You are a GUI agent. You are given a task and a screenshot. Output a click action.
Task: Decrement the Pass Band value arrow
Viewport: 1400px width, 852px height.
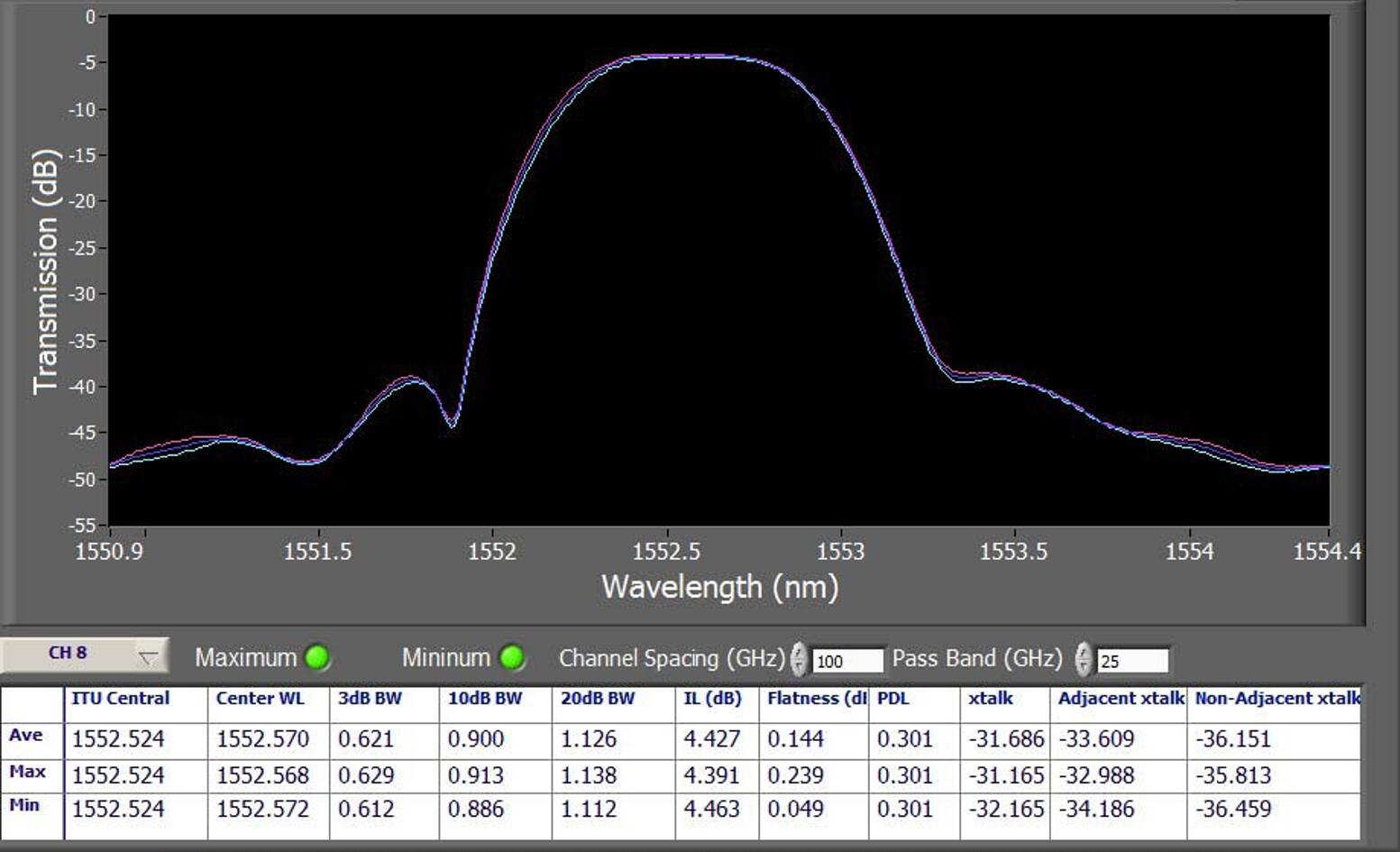[1082, 666]
